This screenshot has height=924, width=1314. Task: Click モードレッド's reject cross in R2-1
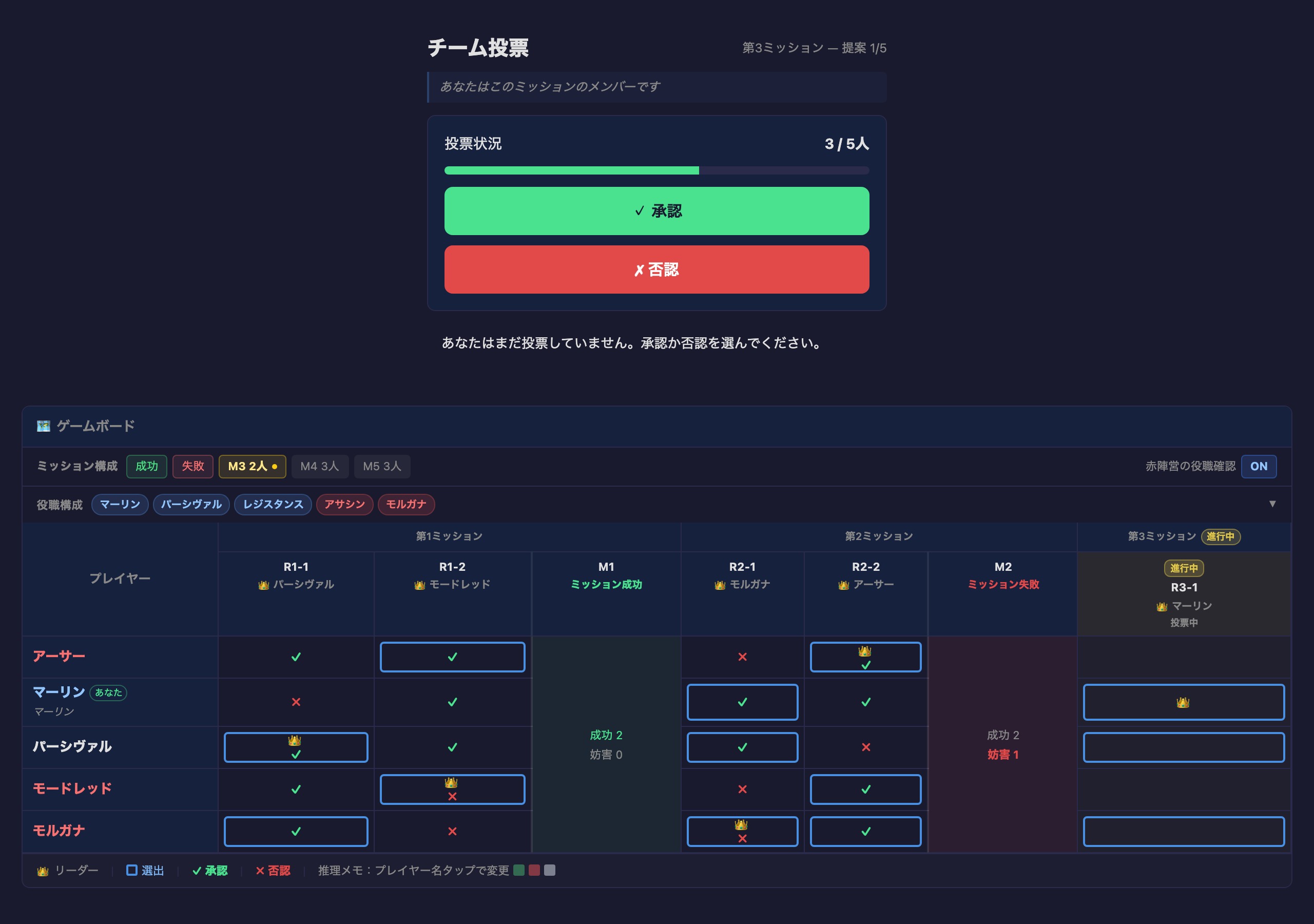[742, 790]
